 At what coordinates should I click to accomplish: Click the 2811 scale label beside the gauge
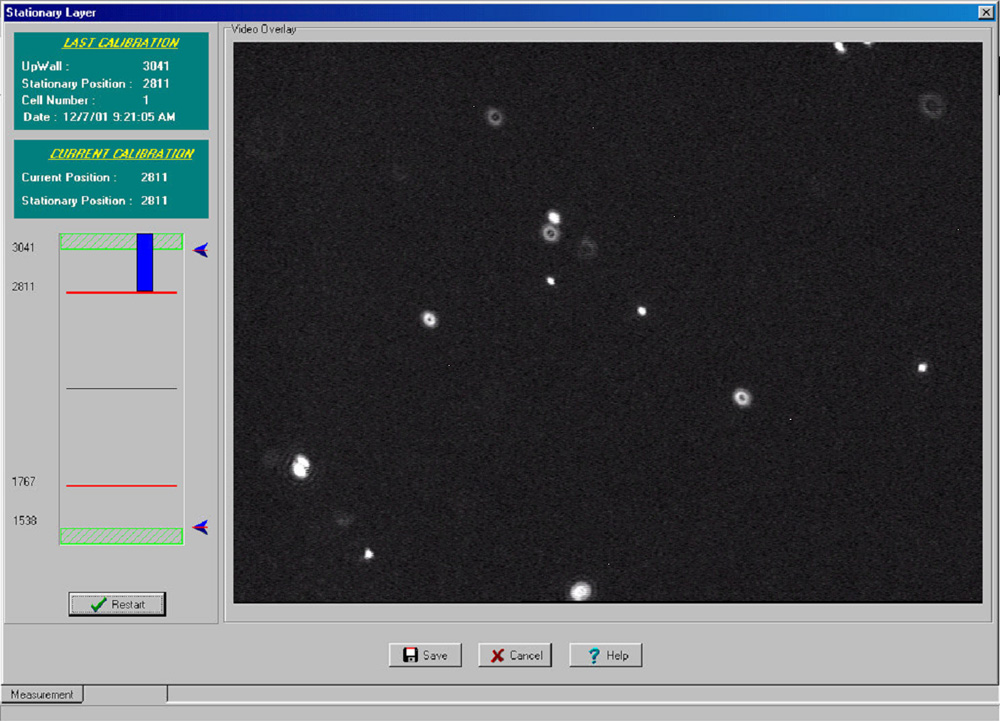23,287
